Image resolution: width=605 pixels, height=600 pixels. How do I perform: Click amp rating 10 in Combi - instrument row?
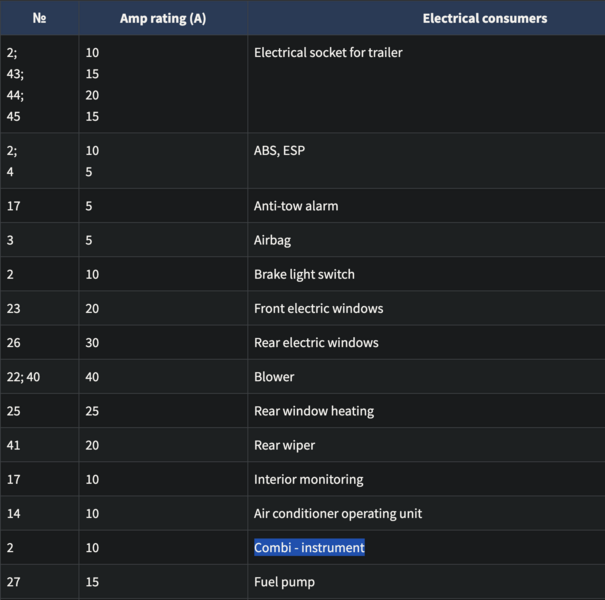pos(92,548)
